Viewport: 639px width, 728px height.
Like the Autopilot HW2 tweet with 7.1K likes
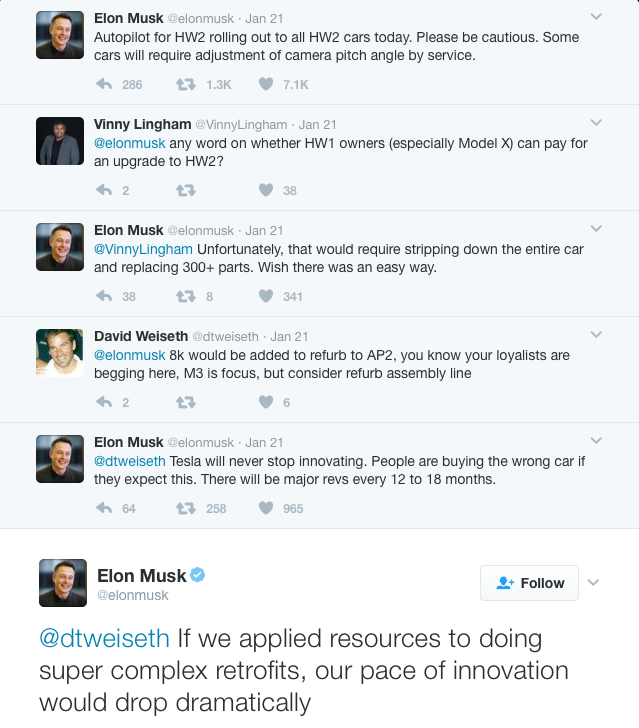click(x=266, y=85)
